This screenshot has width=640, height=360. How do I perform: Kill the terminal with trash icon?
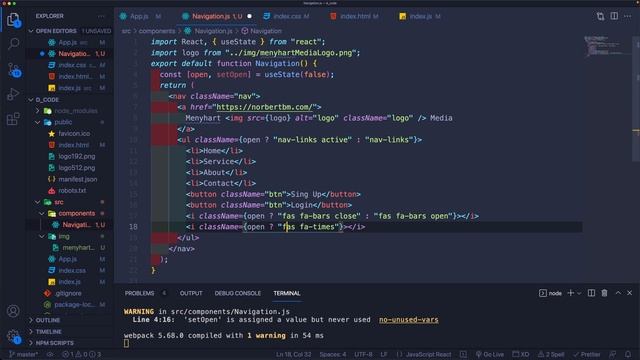point(604,293)
